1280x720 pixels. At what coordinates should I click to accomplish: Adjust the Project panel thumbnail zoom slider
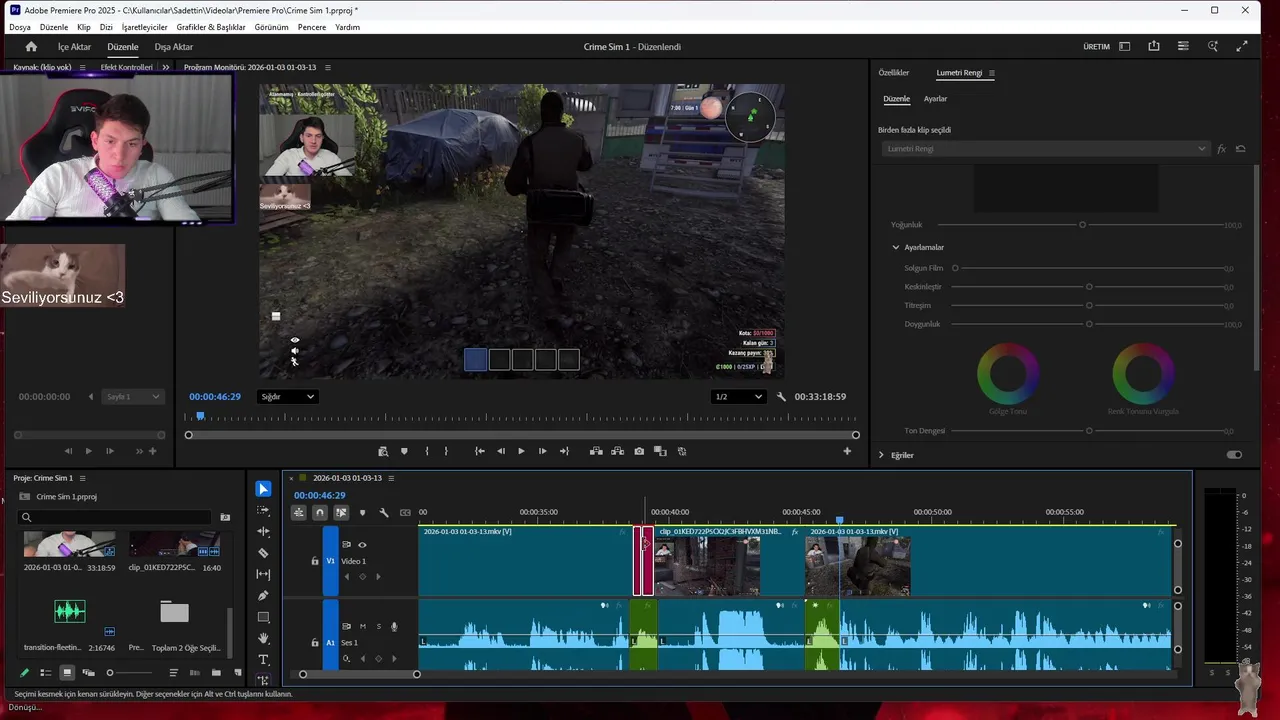110,673
